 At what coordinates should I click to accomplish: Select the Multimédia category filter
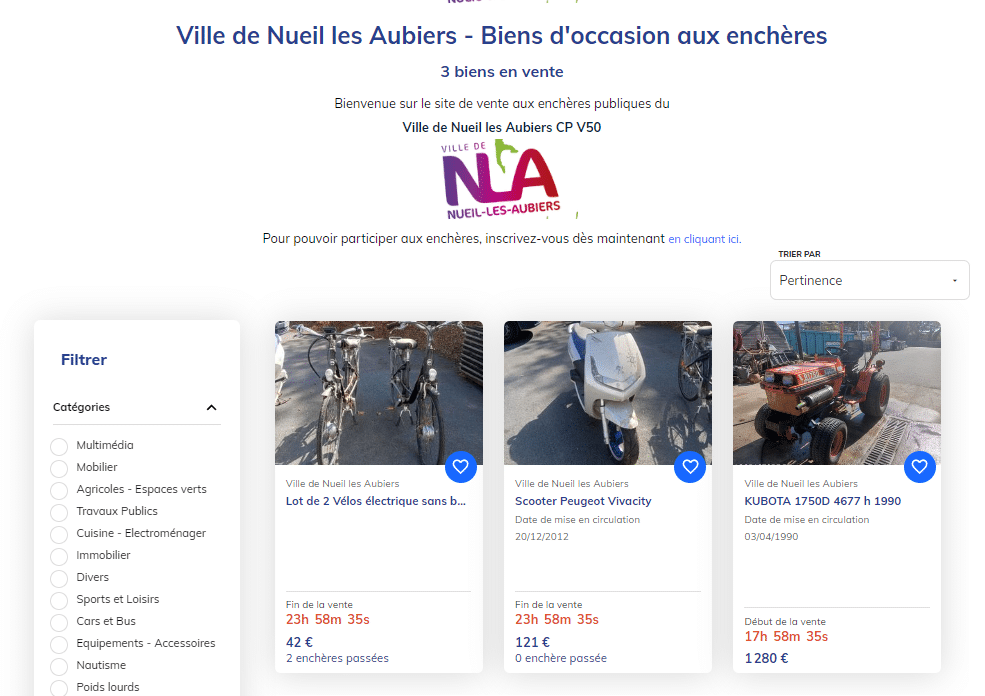60,446
